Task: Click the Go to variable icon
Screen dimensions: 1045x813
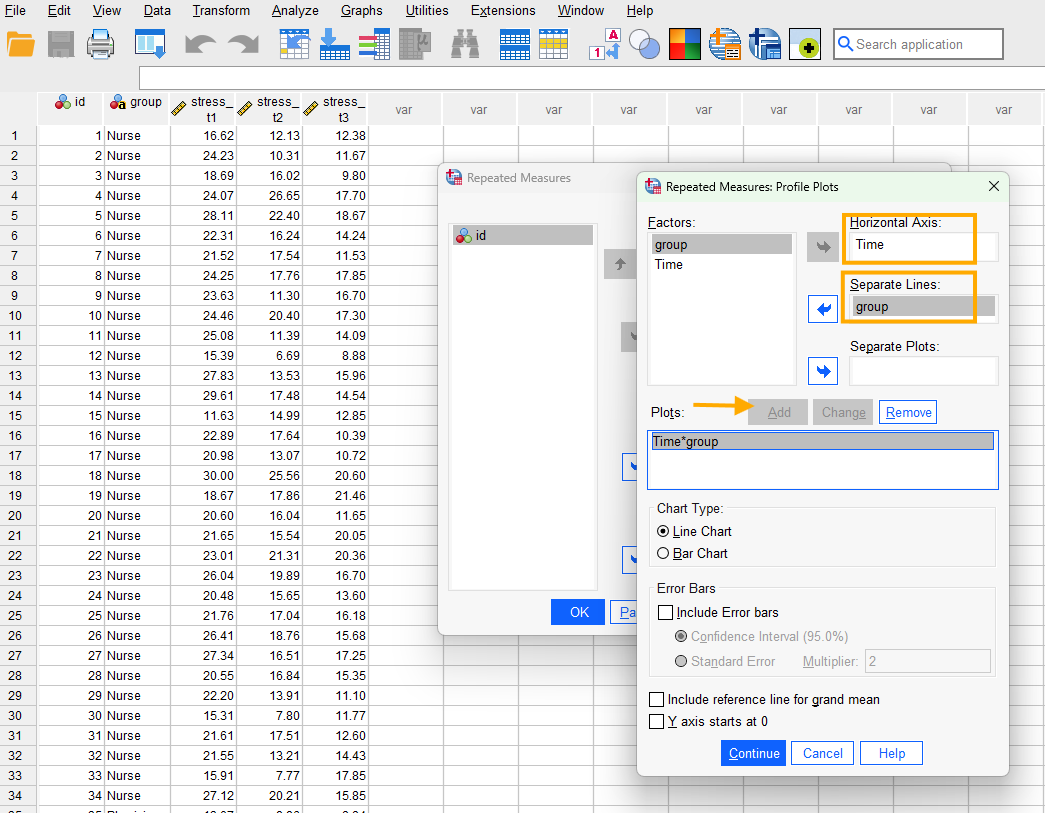Action: coord(335,45)
